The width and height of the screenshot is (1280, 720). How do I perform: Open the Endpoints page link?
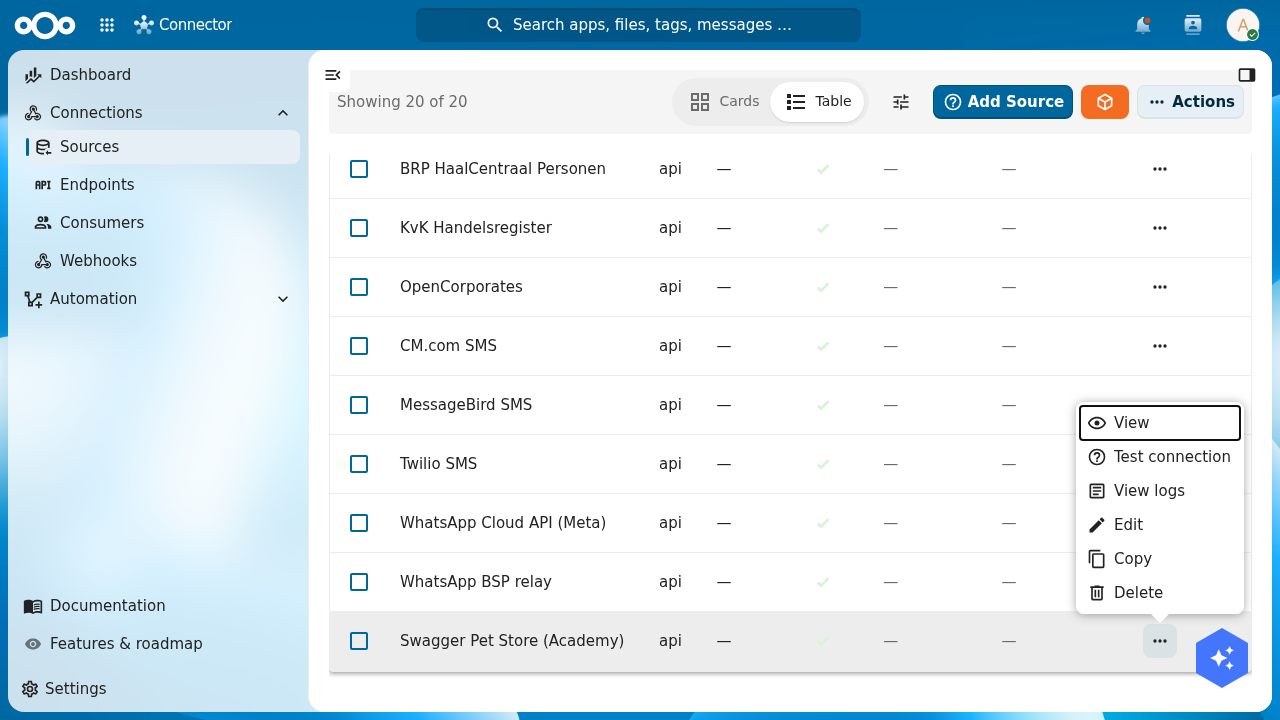(x=159, y=185)
